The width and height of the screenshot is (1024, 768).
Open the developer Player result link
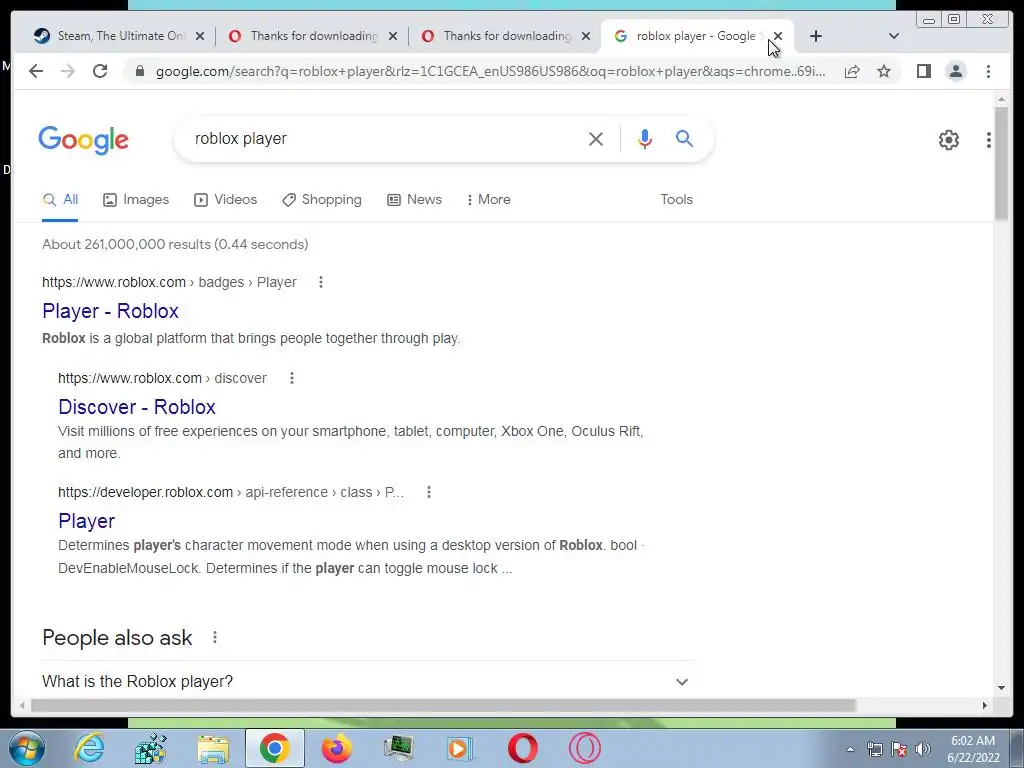tap(86, 521)
